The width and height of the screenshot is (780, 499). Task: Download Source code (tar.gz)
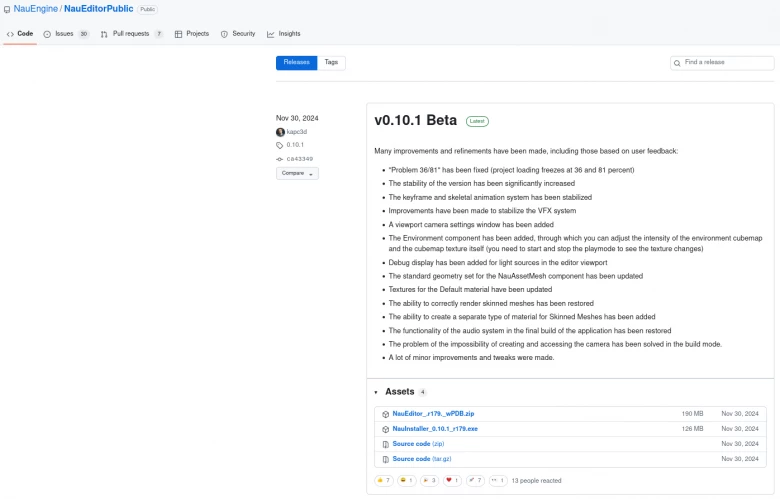[x=422, y=459]
